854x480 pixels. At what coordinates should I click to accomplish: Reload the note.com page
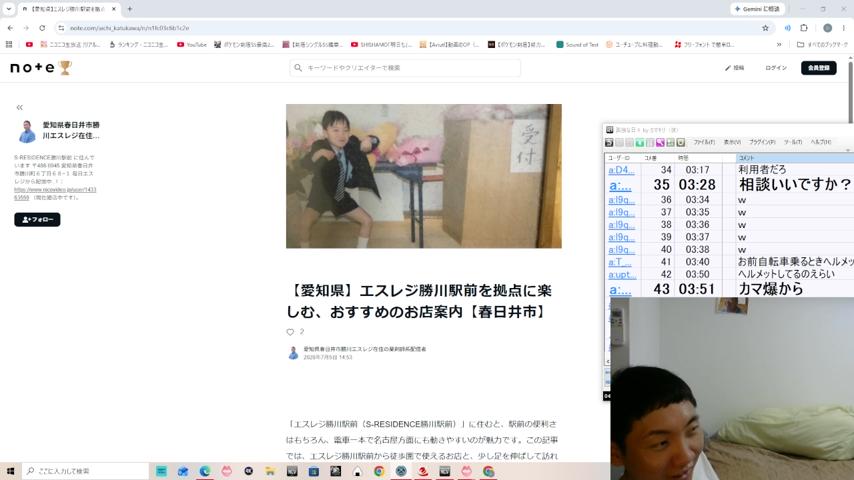(x=42, y=28)
